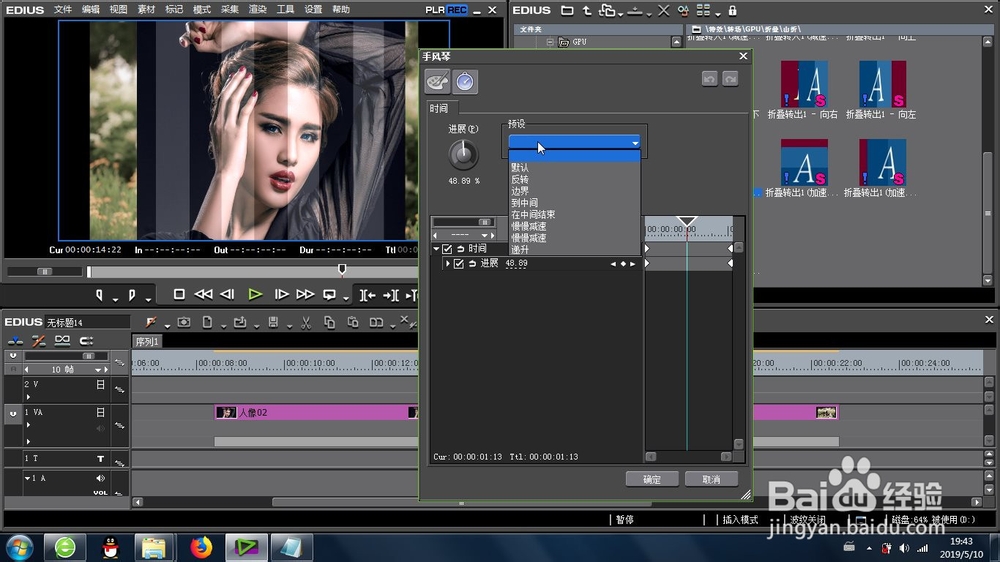Image resolution: width=1000 pixels, height=562 pixels.
Task: Click the Redo icon in accordion dialog
Action: pos(730,78)
